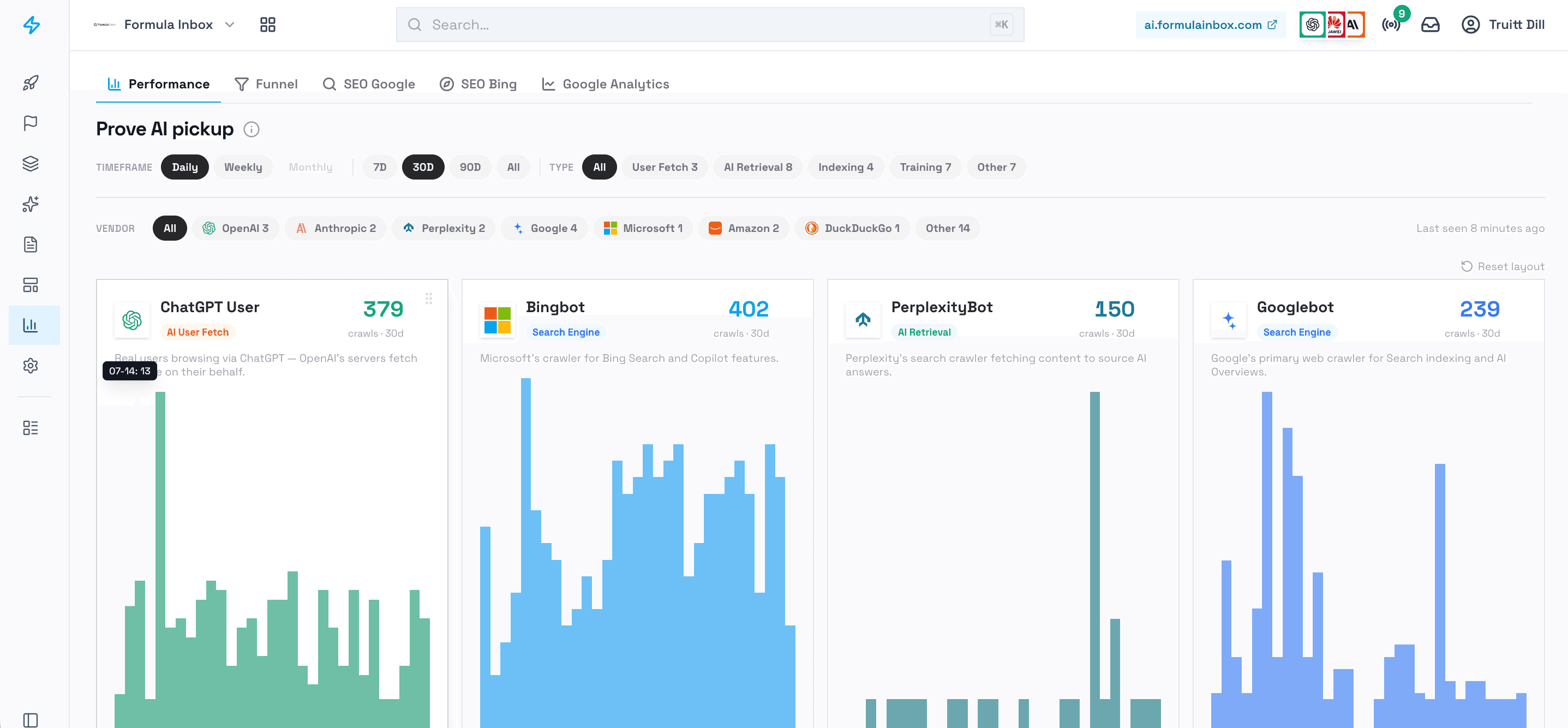Click the AI User Fetch tag

pyautogui.click(x=198, y=332)
